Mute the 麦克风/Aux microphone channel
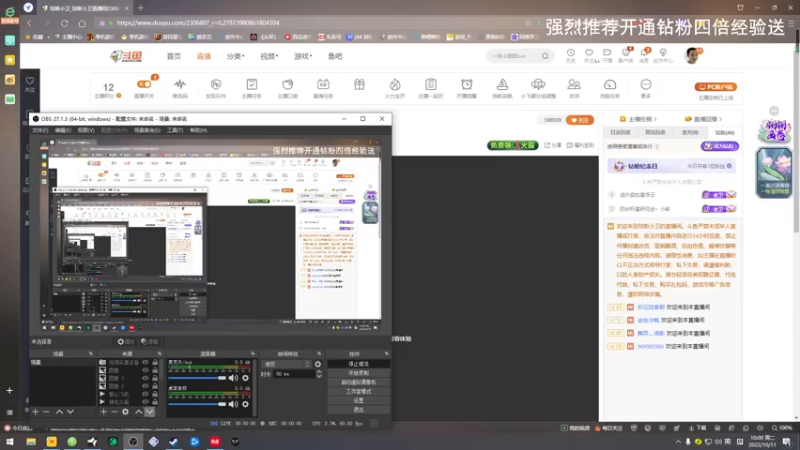 233,378
